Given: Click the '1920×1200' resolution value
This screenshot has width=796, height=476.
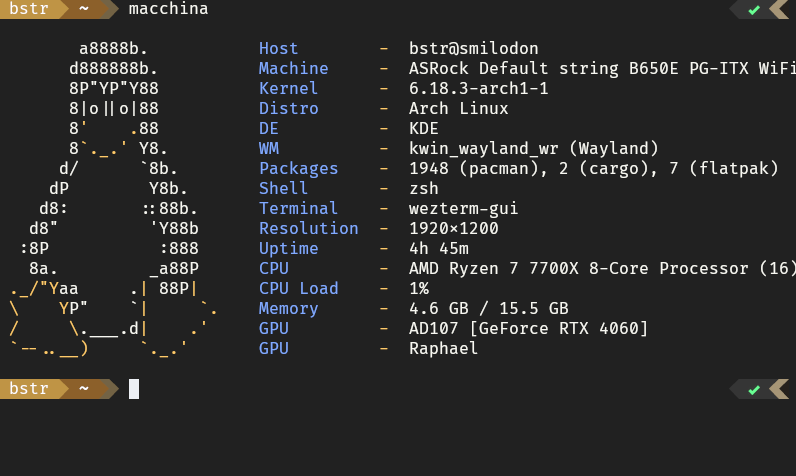Looking at the screenshot, I should 453,228.
